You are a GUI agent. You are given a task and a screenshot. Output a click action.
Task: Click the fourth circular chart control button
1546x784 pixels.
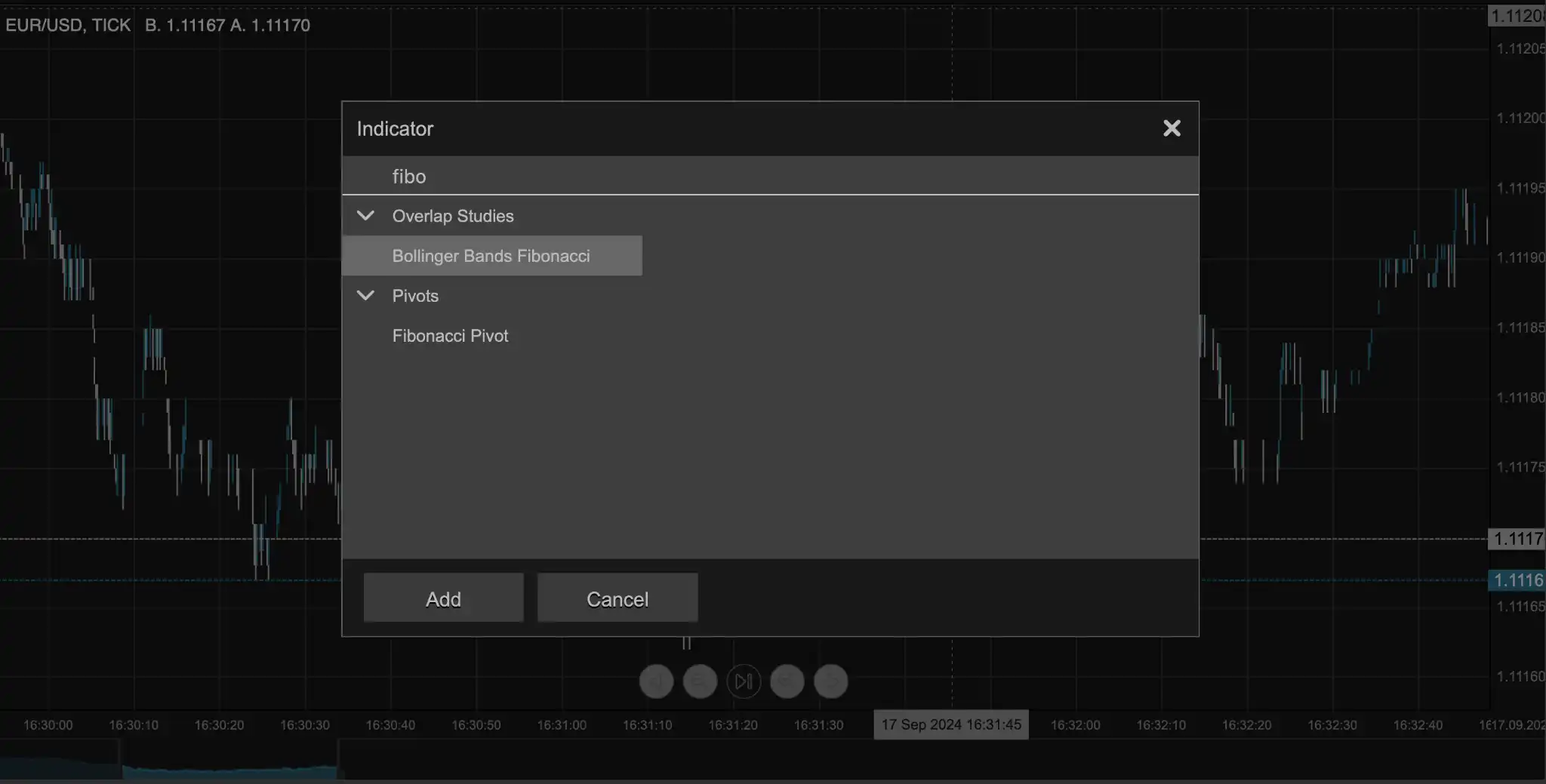point(787,681)
